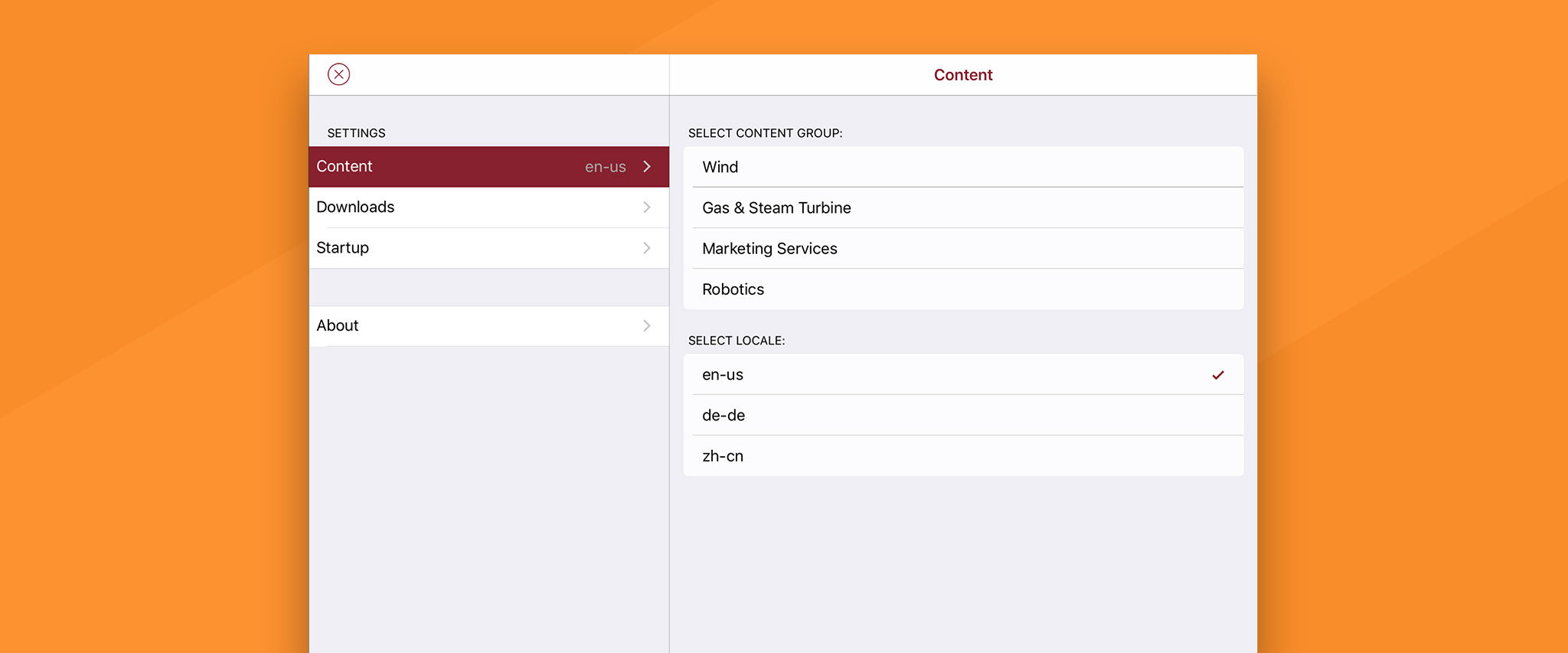The width and height of the screenshot is (1568, 653).
Task: Select the Gas & Steam Turbine content group
Action: [x=963, y=207]
